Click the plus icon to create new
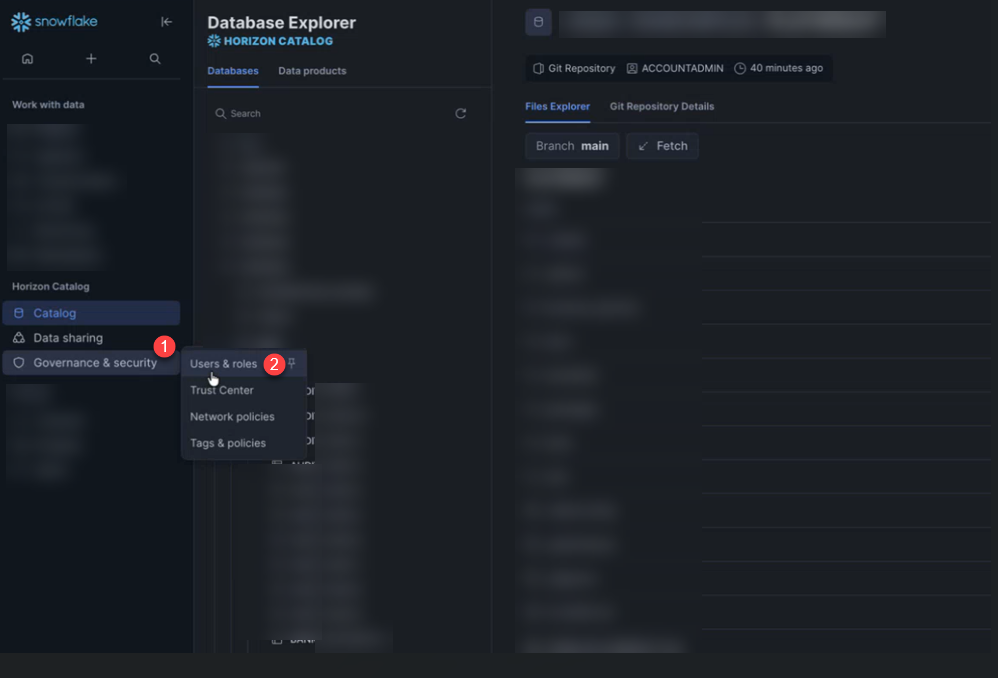 [x=91, y=59]
